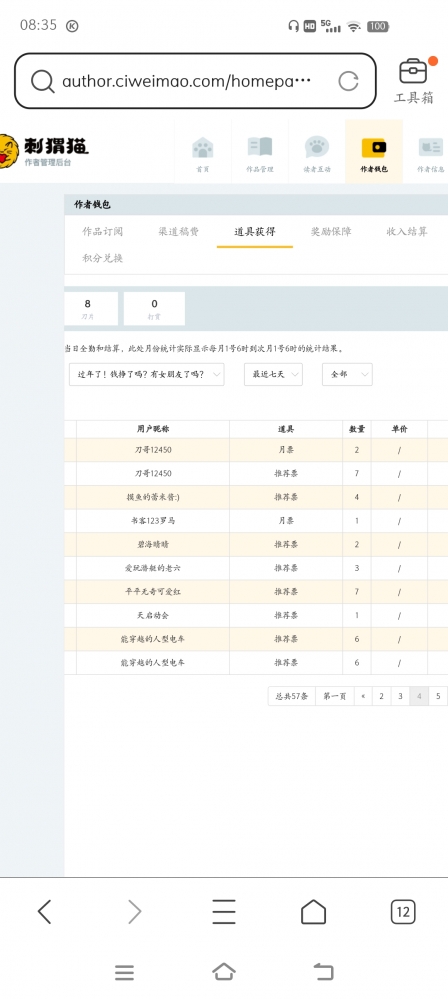Viewport: 448px width, 999px height.
Task: Tap the battery indicator showing 100
Action: click(x=378, y=26)
